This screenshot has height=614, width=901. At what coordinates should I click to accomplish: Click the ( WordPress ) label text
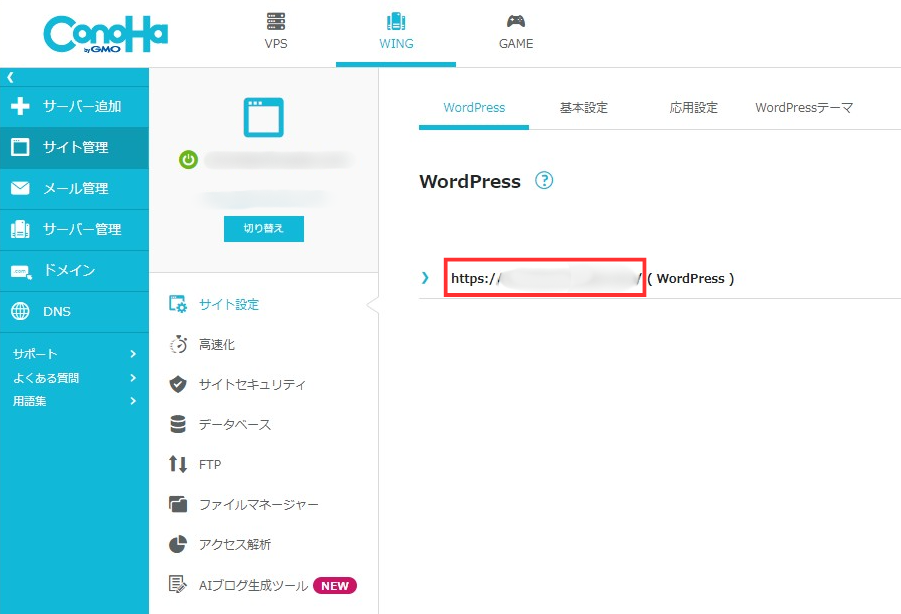click(x=691, y=279)
